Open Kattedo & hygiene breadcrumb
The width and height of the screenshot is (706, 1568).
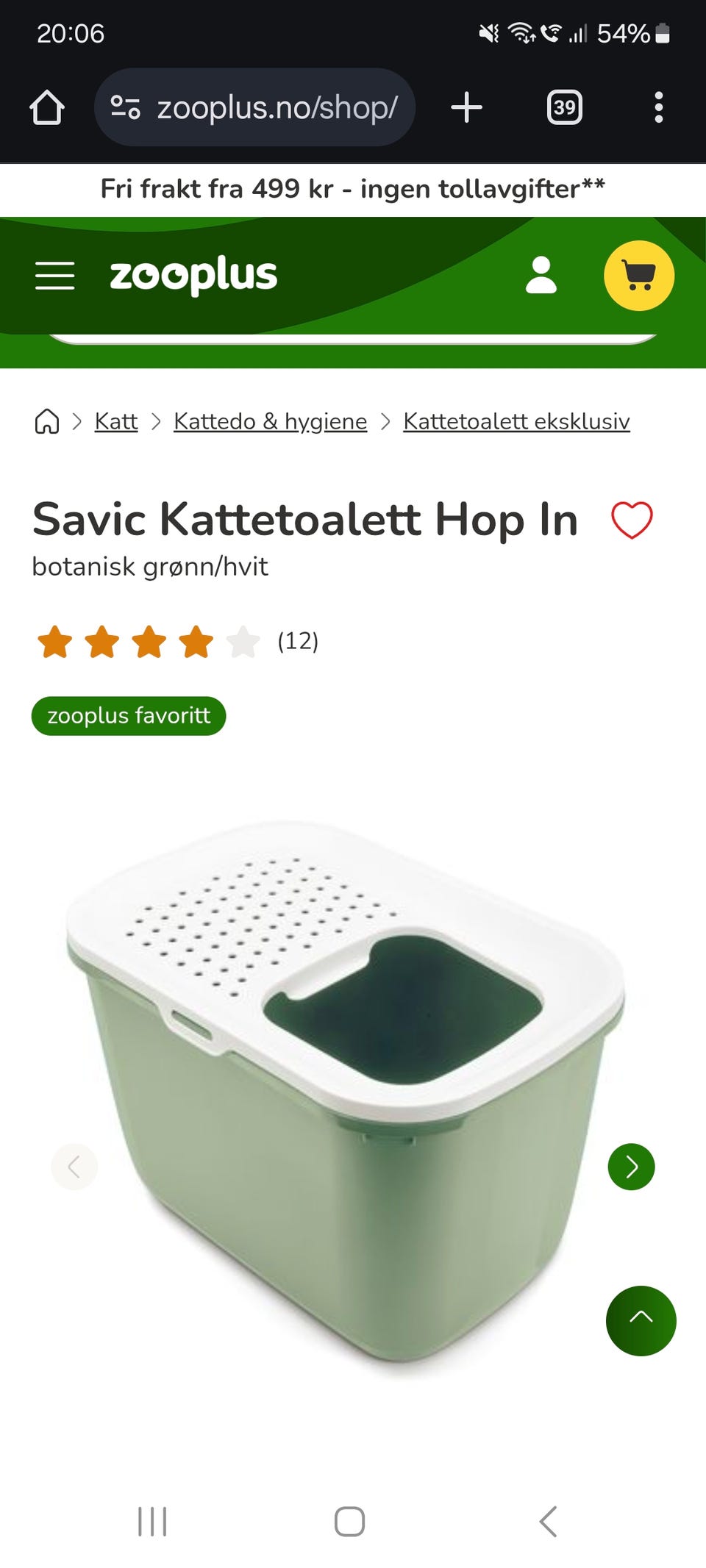[270, 421]
